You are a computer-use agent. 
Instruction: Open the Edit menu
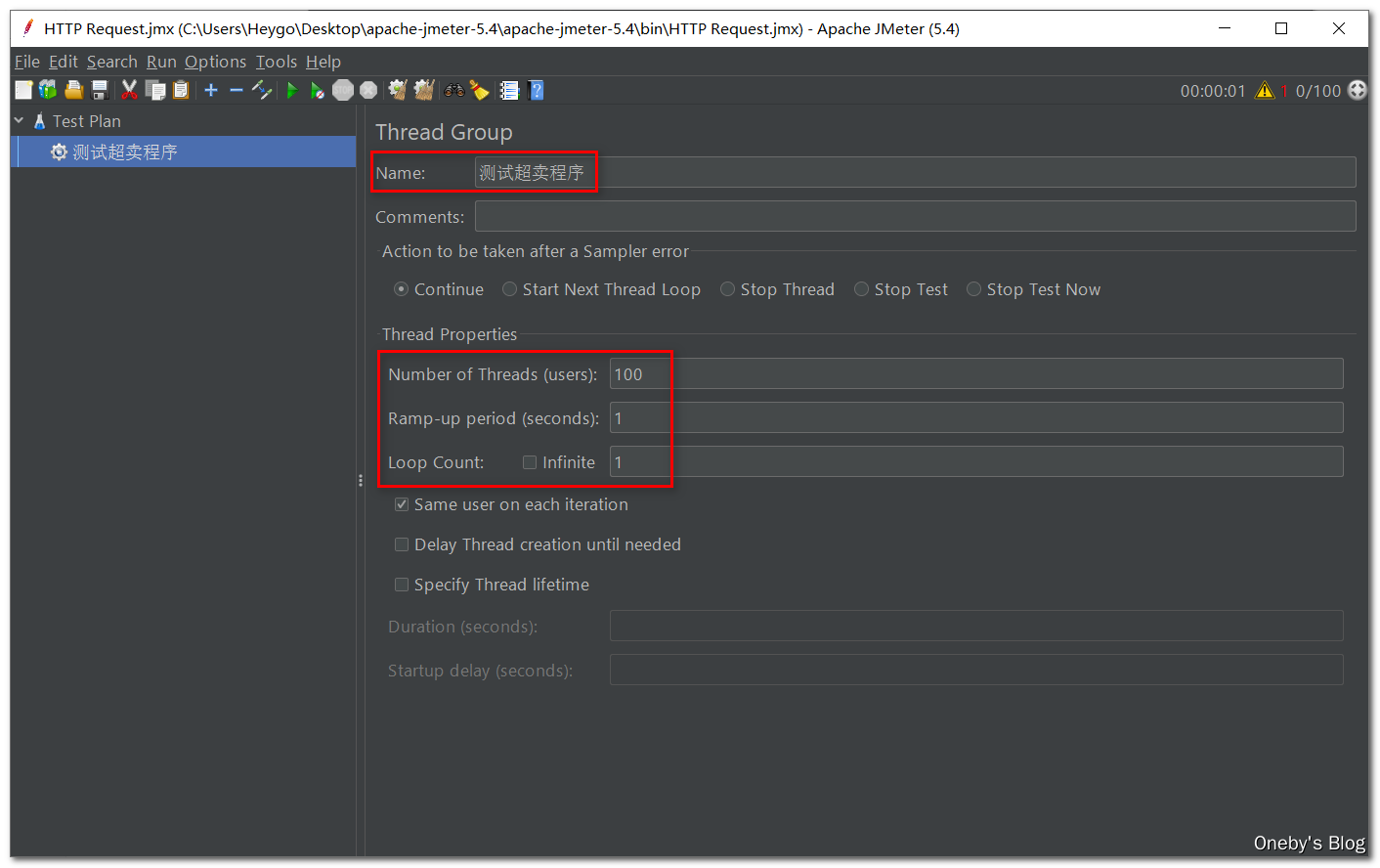tap(64, 62)
